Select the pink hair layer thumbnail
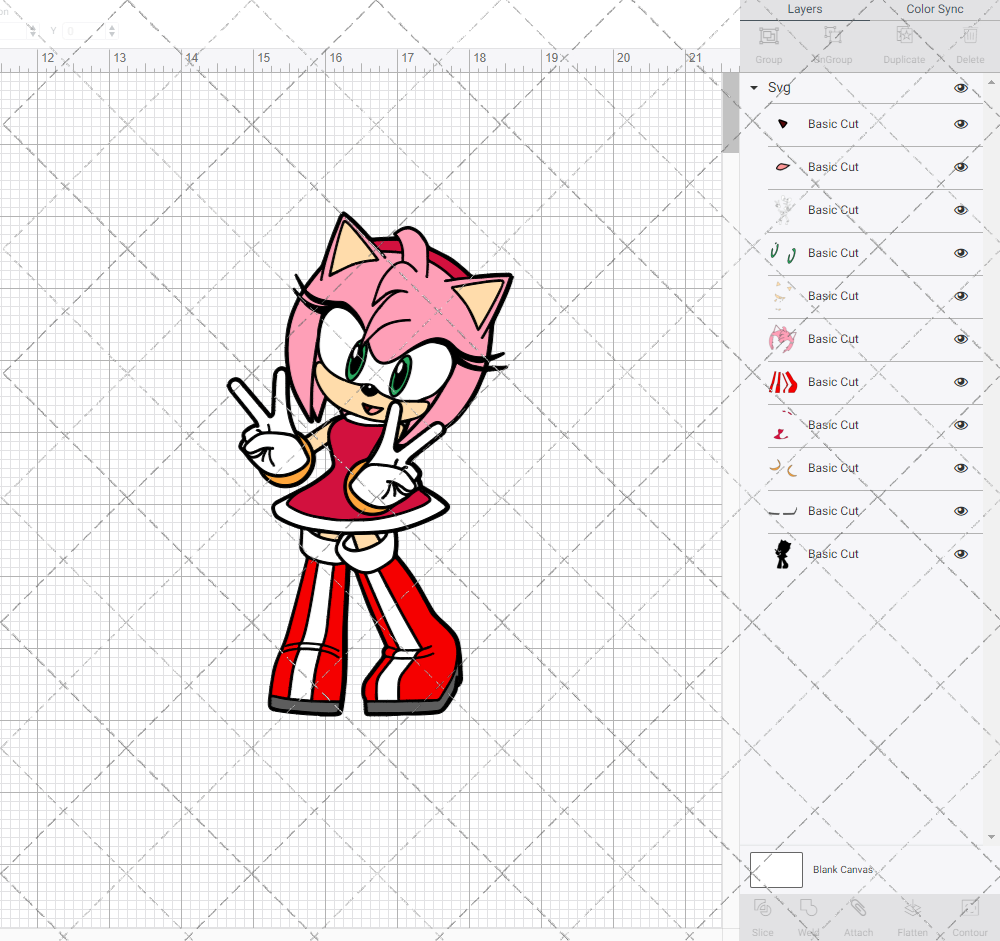1000x941 pixels. [783, 339]
